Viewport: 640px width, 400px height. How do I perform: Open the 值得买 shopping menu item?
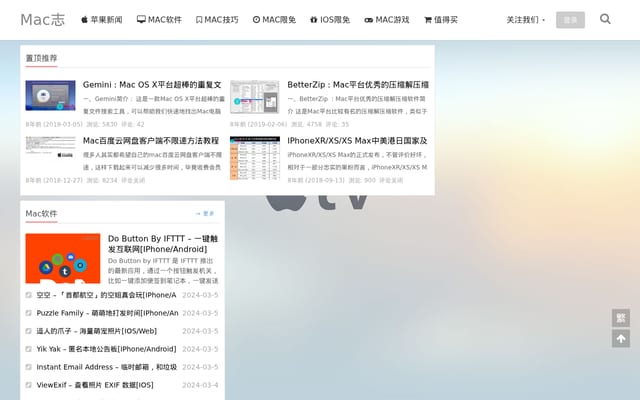(x=441, y=20)
